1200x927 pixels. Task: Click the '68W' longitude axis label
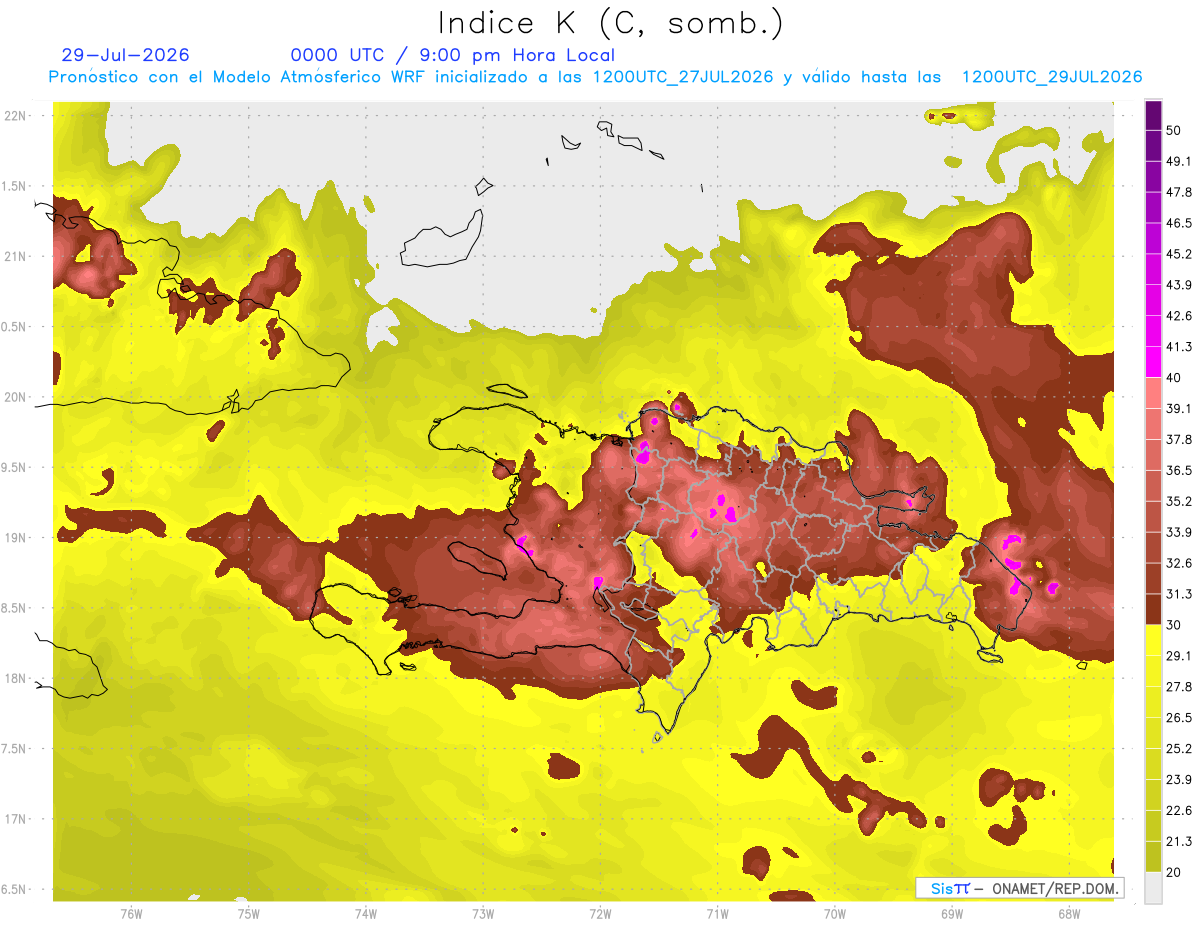click(x=1069, y=914)
